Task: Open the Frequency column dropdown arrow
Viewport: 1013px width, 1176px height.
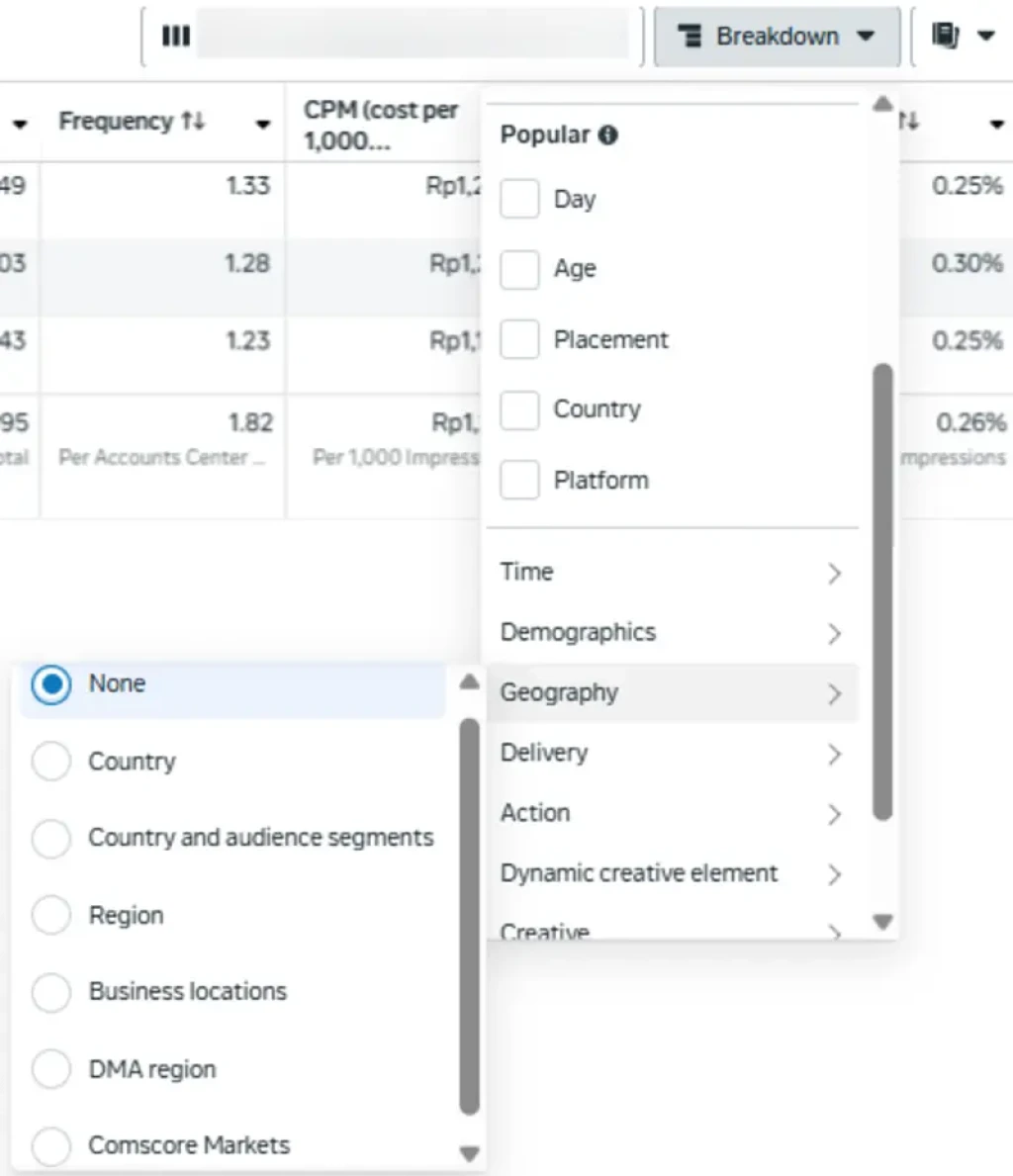Action: [262, 126]
